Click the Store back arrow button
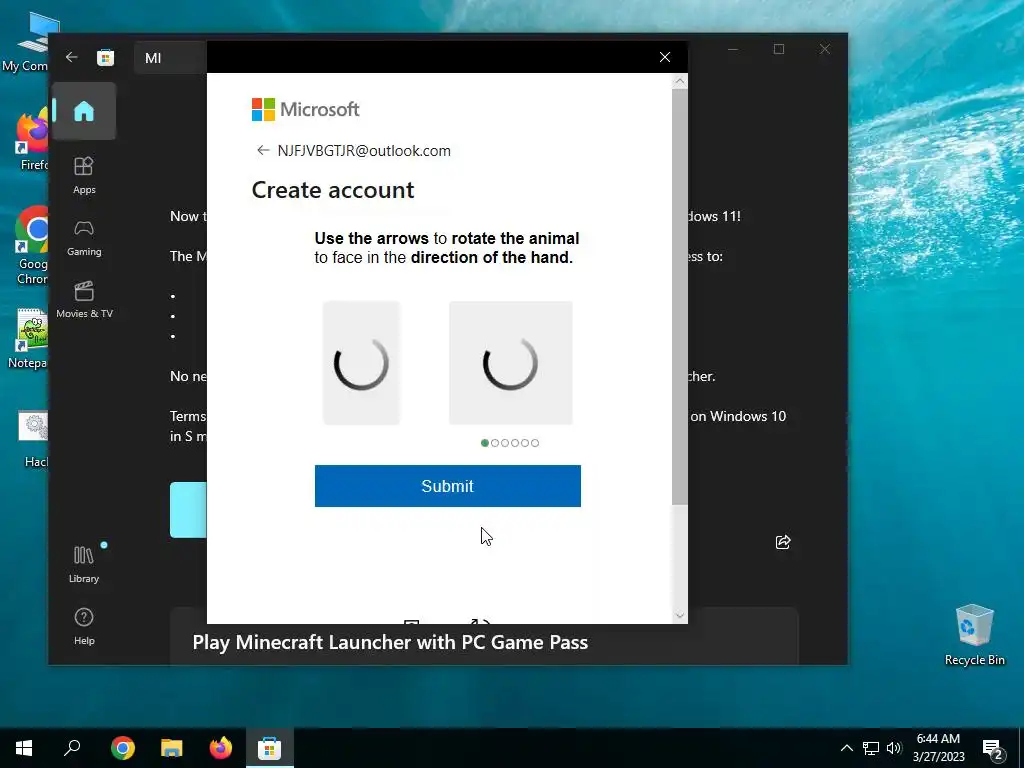 71,57
